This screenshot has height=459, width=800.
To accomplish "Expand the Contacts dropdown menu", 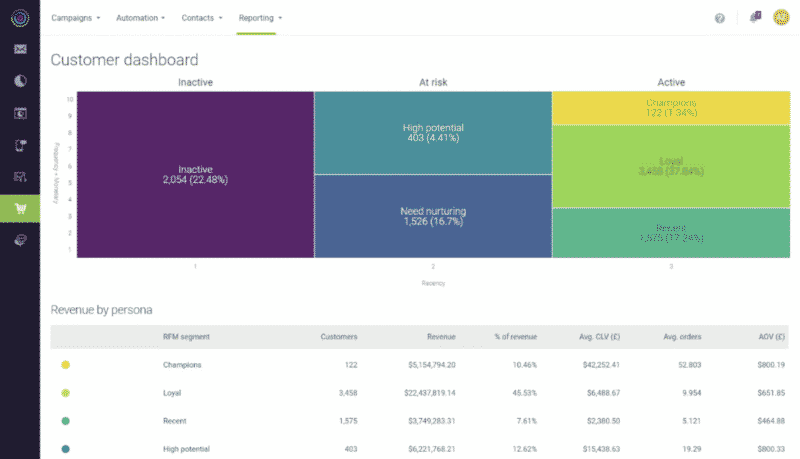I will [x=204, y=18].
